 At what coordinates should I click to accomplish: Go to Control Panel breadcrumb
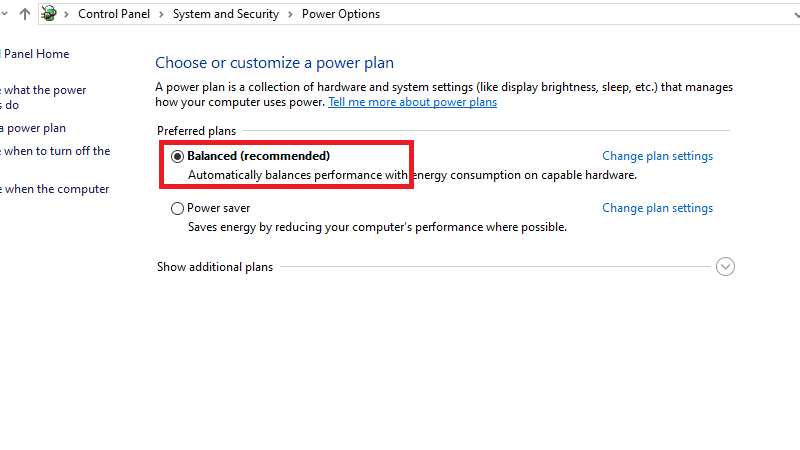(115, 15)
